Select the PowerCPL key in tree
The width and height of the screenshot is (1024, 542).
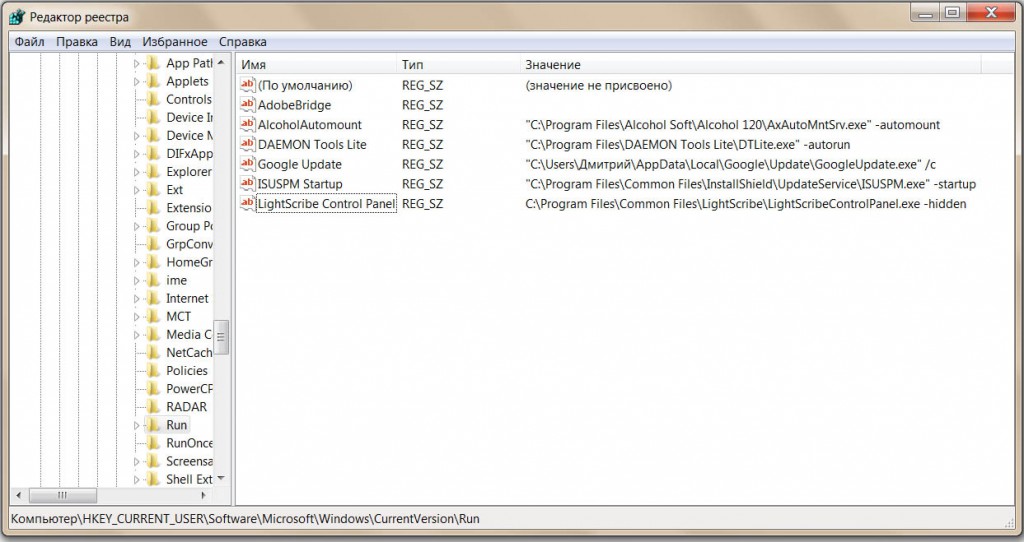[x=189, y=389]
